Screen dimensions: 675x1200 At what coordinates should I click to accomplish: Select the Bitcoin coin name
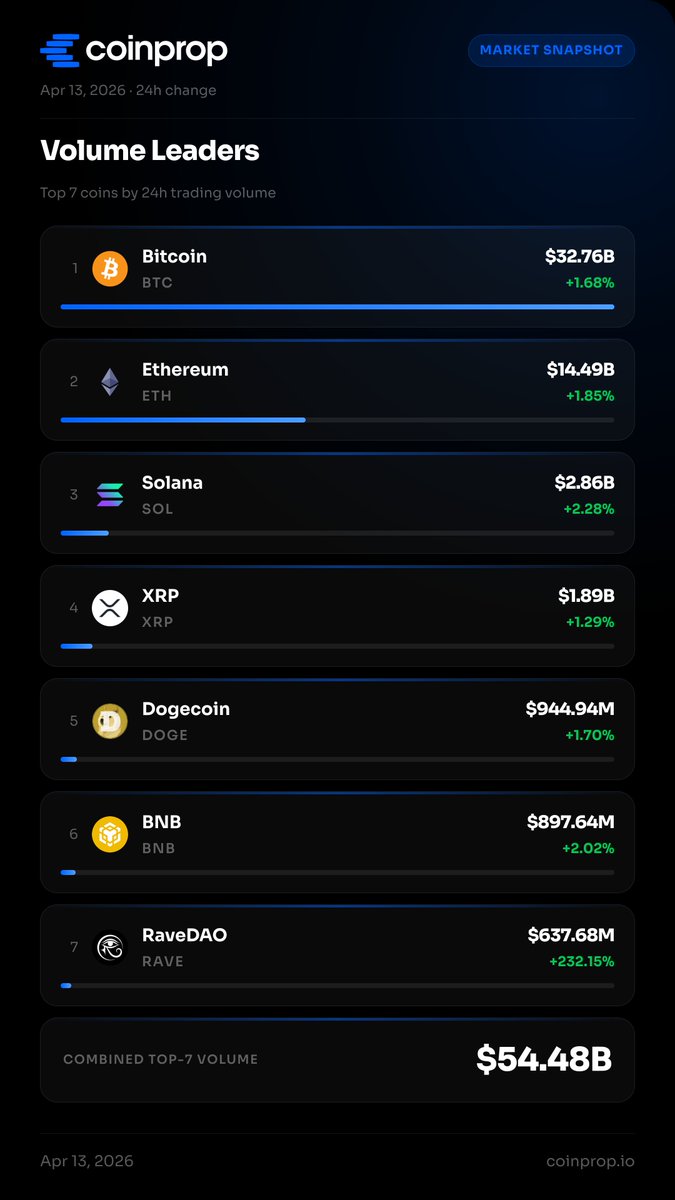[174, 257]
